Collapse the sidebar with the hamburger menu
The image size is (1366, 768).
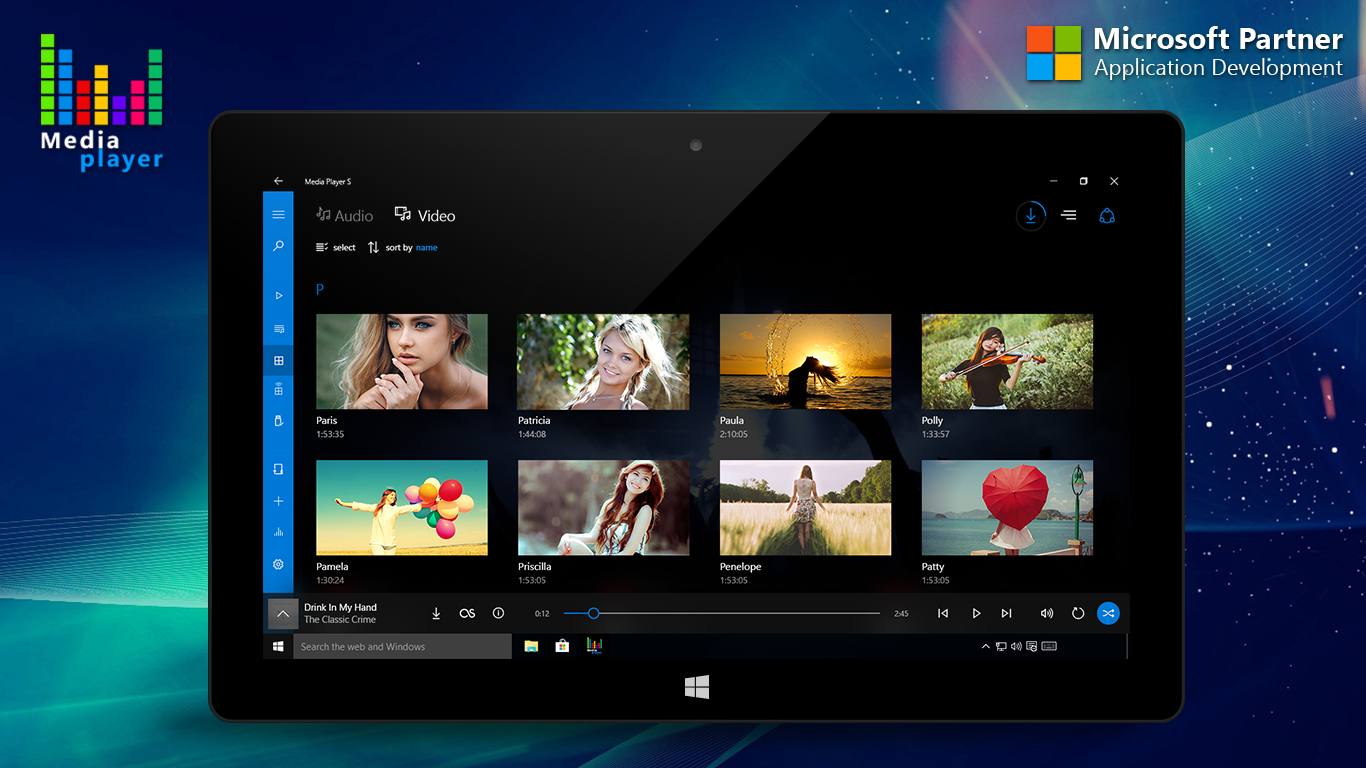click(x=278, y=214)
